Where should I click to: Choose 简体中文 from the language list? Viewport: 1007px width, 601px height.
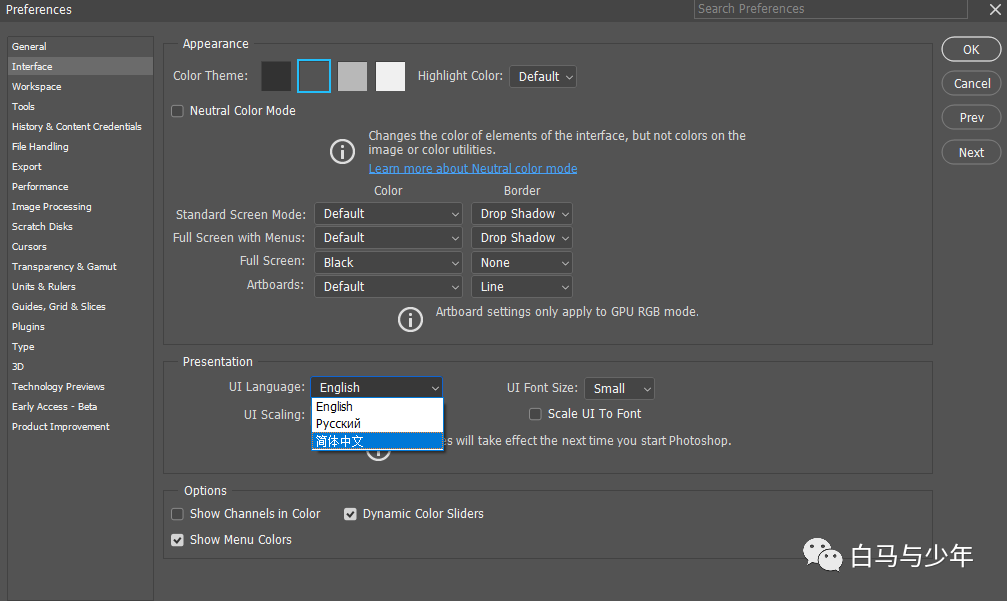tap(378, 441)
